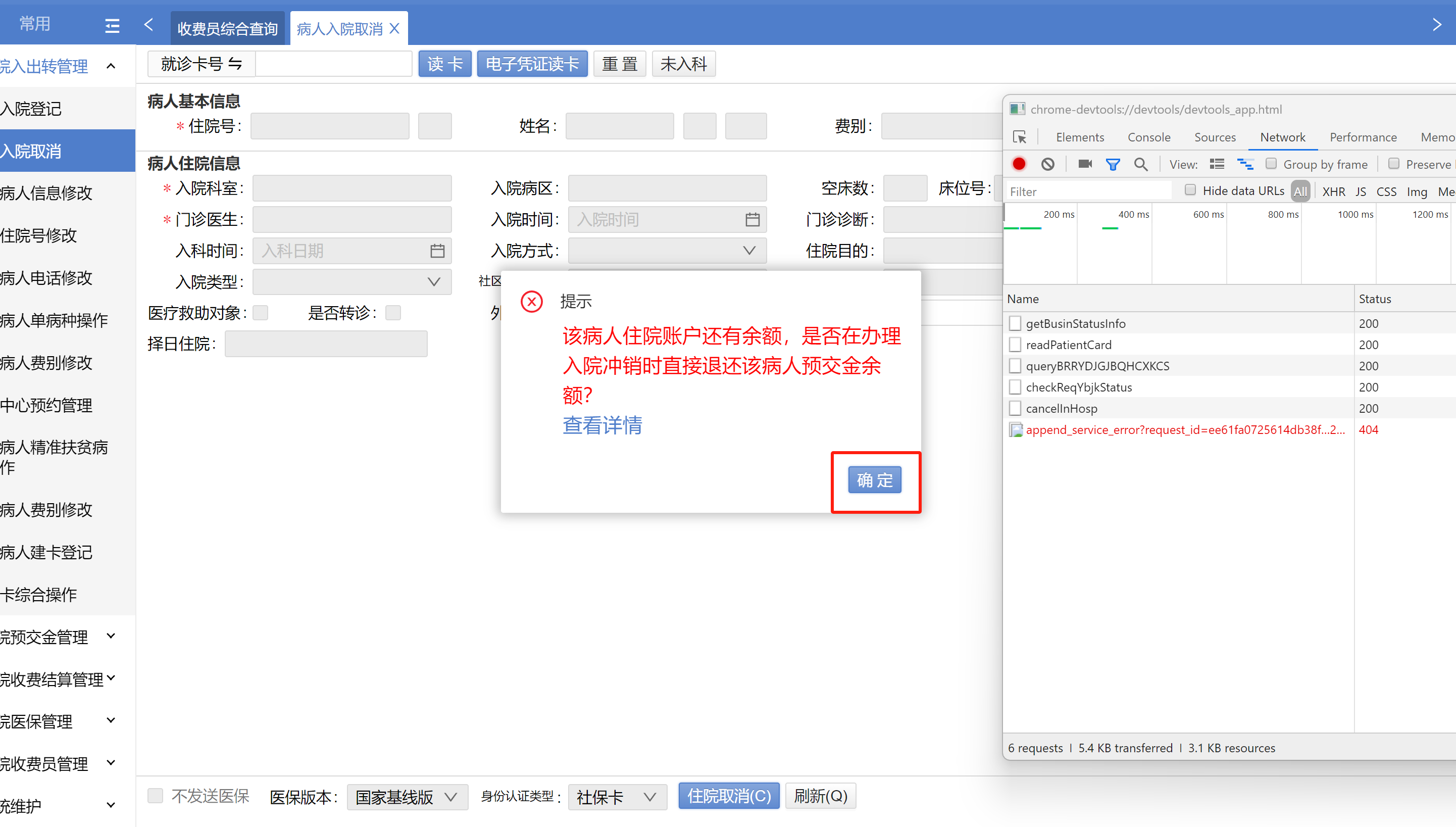Viewport: 1456px width, 827px height.
Task: Expand the 入院方式 dropdown
Action: (x=667, y=251)
